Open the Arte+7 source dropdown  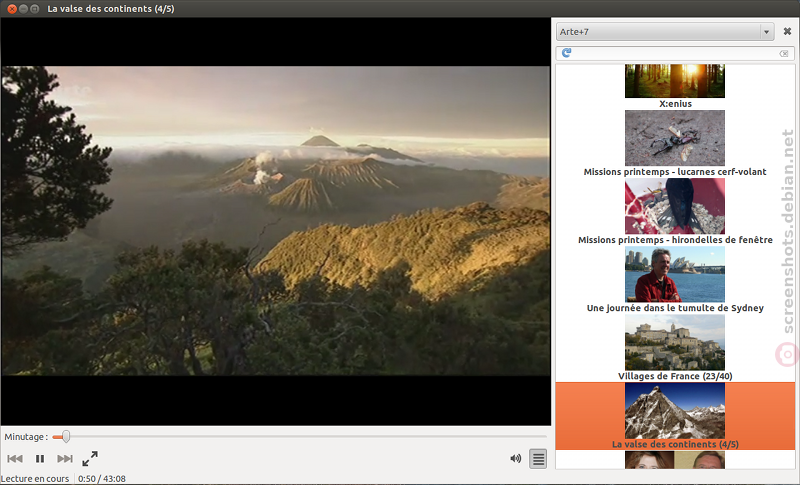(x=665, y=32)
